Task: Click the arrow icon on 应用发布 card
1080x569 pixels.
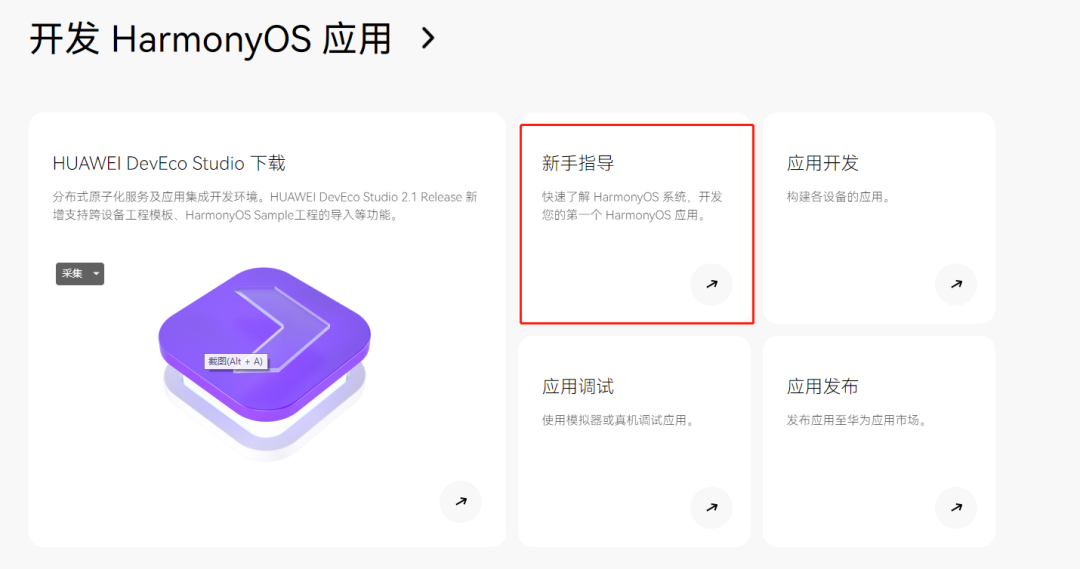Action: pyautogui.click(x=956, y=508)
